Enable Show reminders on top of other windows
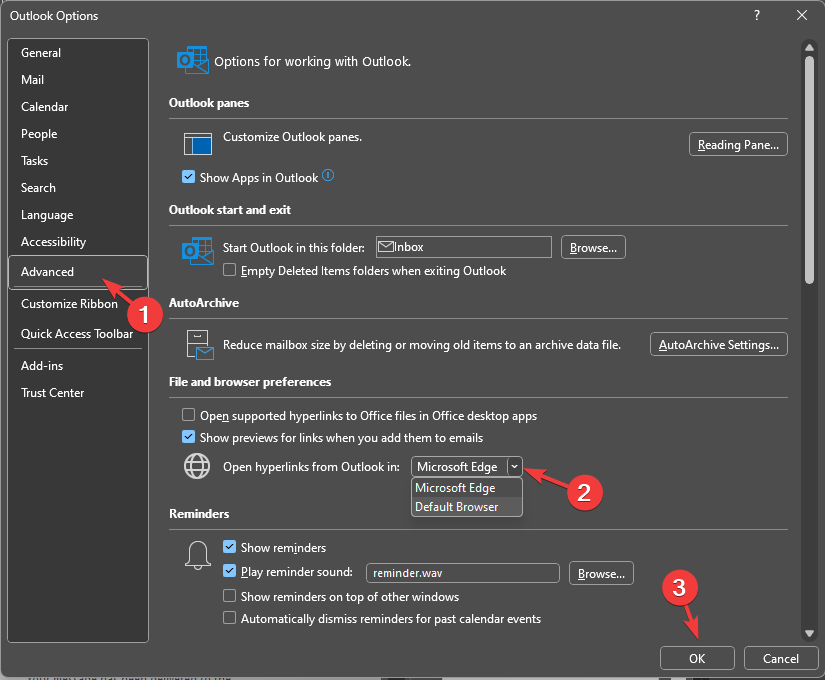The height and width of the screenshot is (680, 825). click(229, 596)
